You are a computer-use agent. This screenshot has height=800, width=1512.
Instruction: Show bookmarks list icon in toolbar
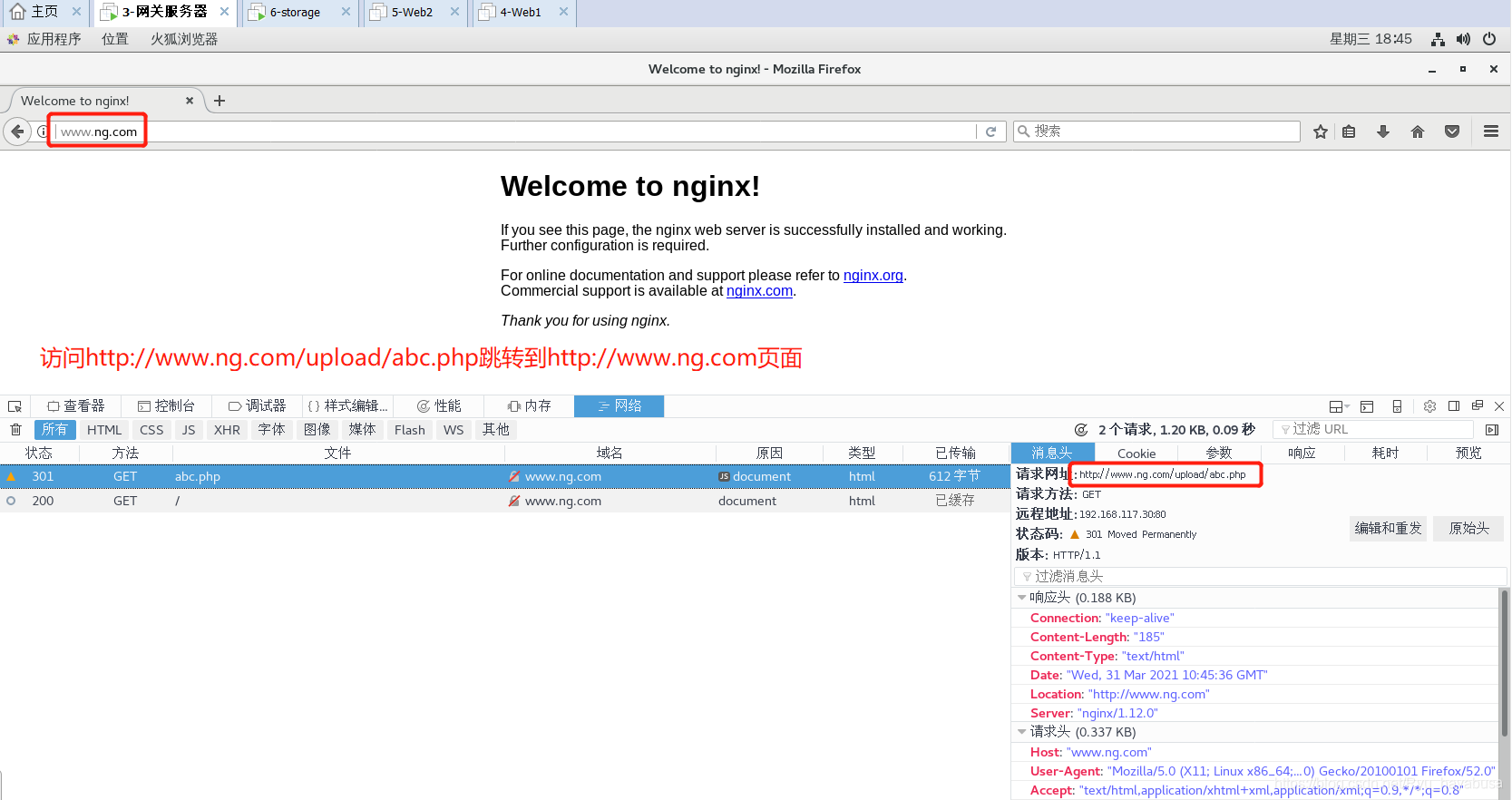pyautogui.click(x=1349, y=132)
